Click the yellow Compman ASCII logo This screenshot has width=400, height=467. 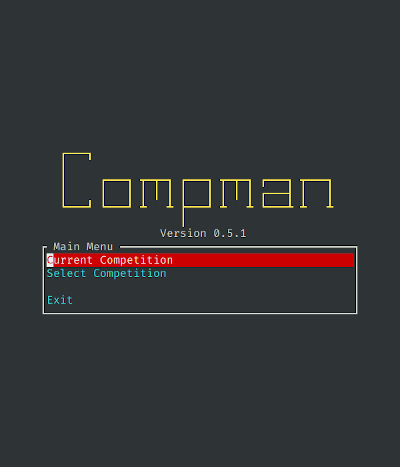click(x=198, y=189)
